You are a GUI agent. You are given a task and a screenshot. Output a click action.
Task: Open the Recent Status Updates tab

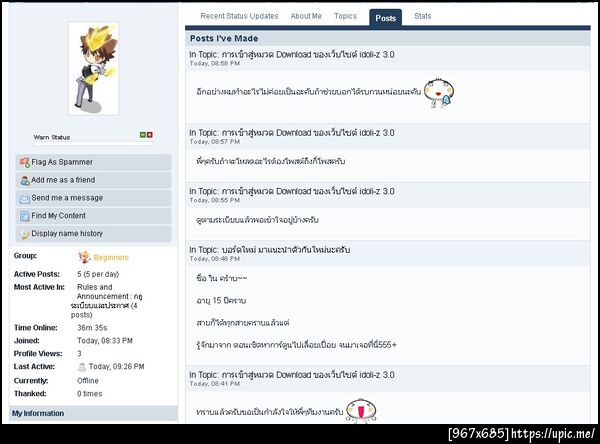coord(239,16)
